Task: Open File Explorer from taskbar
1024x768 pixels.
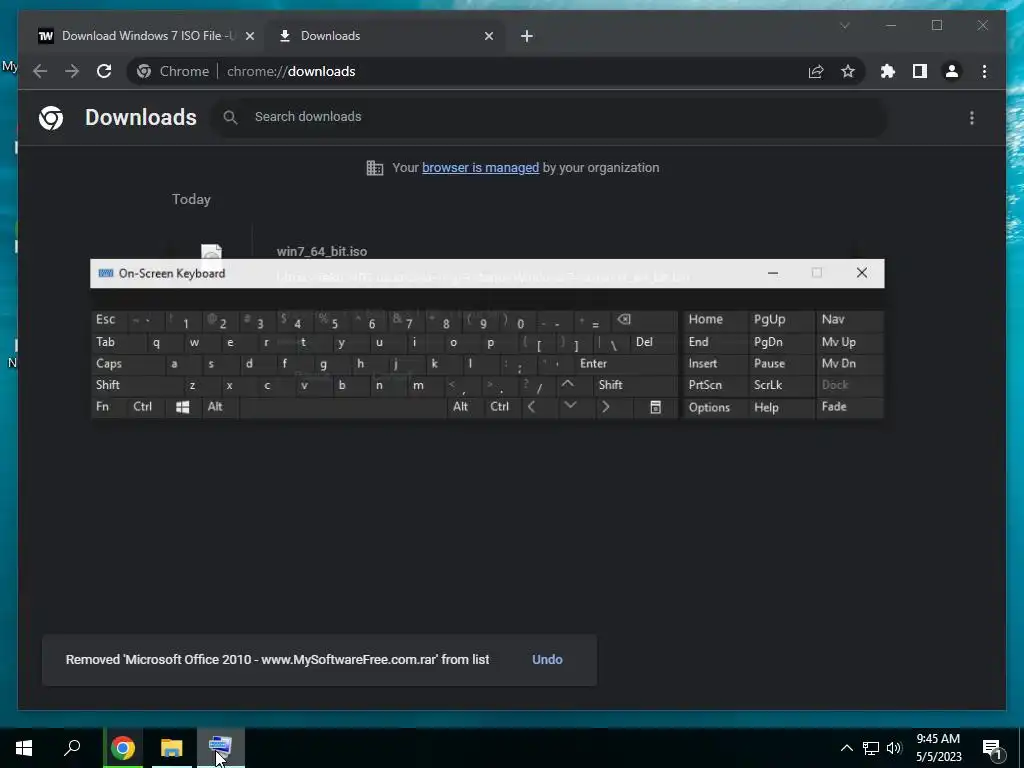Action: click(x=172, y=748)
